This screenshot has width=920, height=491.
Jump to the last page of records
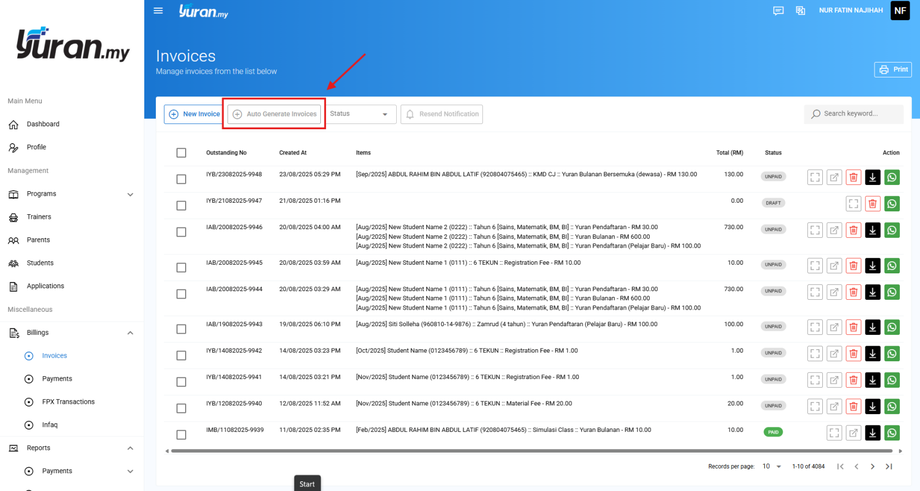click(889, 467)
